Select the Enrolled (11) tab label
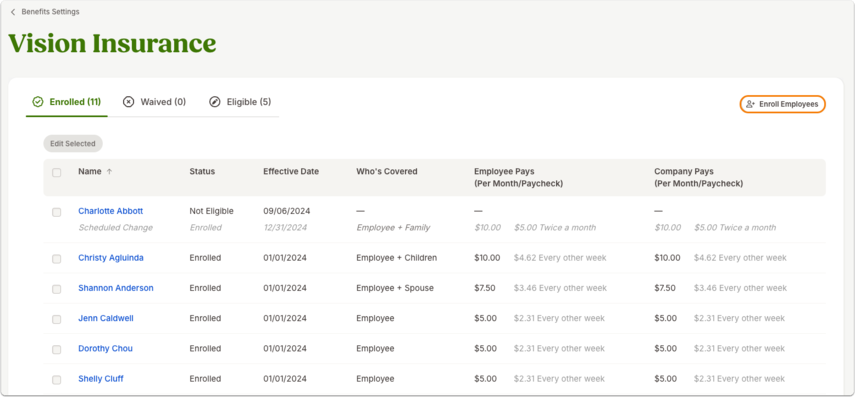The height and width of the screenshot is (397, 855). click(75, 102)
